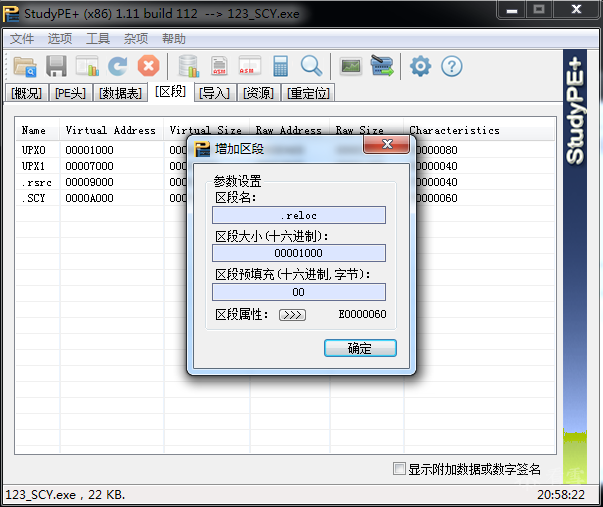Open the 杂项 menu

click(x=136, y=38)
